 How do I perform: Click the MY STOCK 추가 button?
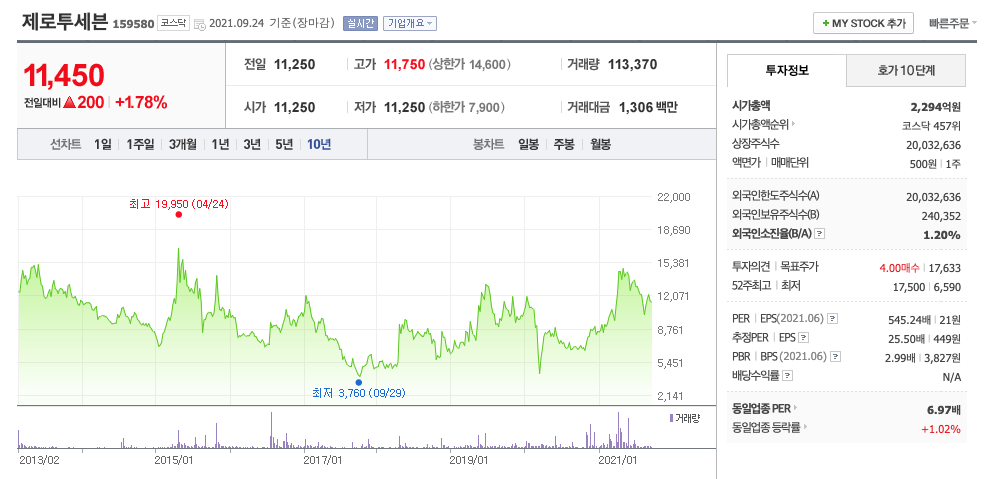point(863,24)
